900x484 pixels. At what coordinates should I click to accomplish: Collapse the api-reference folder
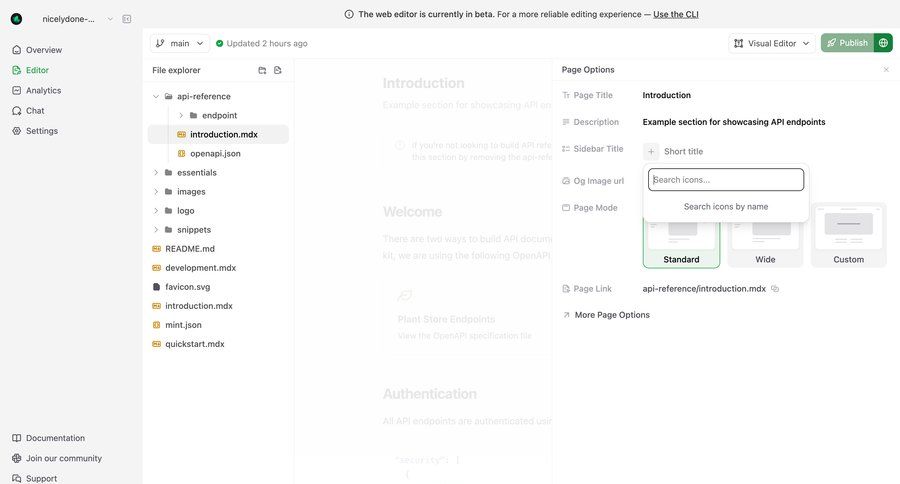156,96
